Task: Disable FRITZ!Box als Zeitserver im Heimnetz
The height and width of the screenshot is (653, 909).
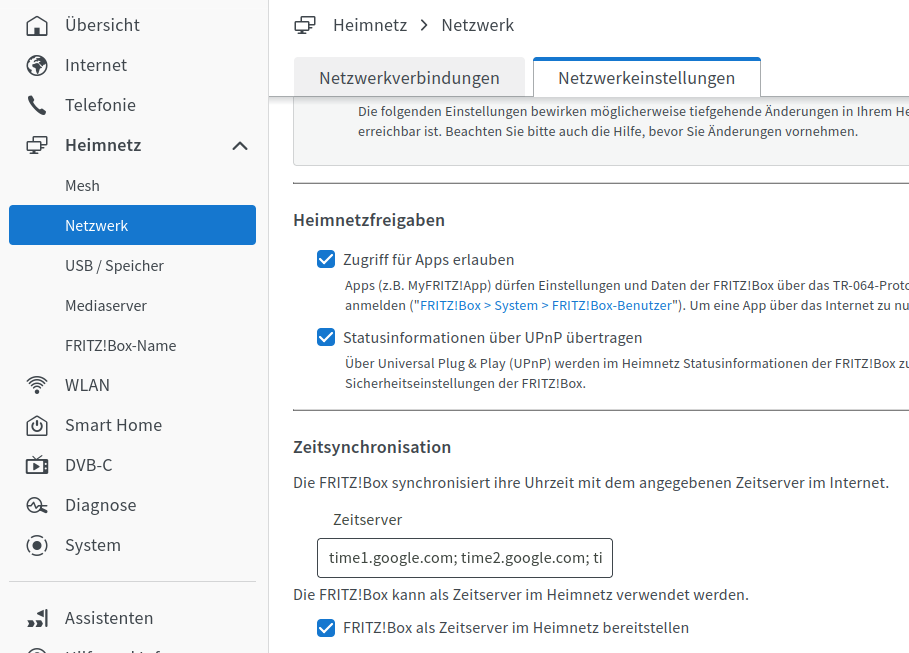Action: pos(326,627)
